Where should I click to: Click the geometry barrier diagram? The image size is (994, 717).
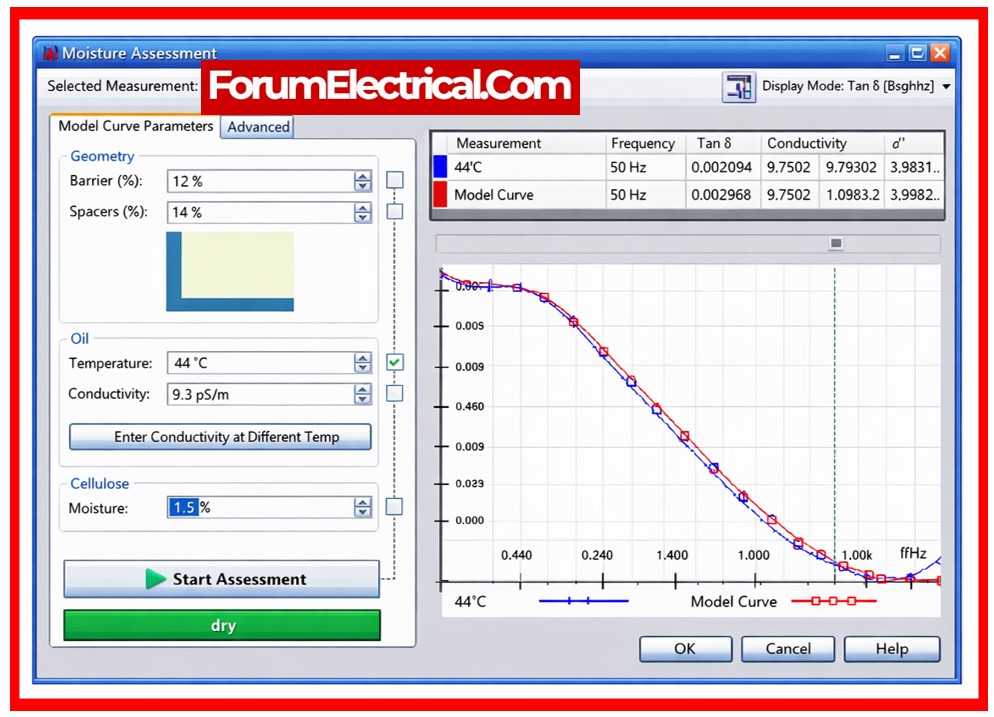[x=230, y=271]
